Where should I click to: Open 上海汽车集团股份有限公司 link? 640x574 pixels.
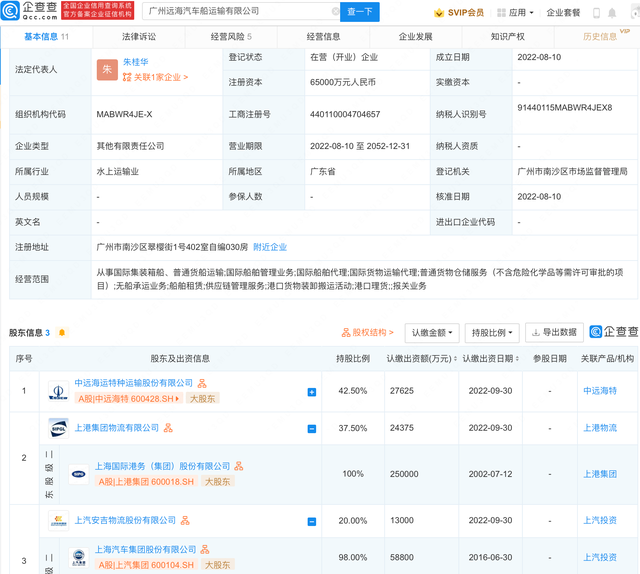click(x=145, y=550)
